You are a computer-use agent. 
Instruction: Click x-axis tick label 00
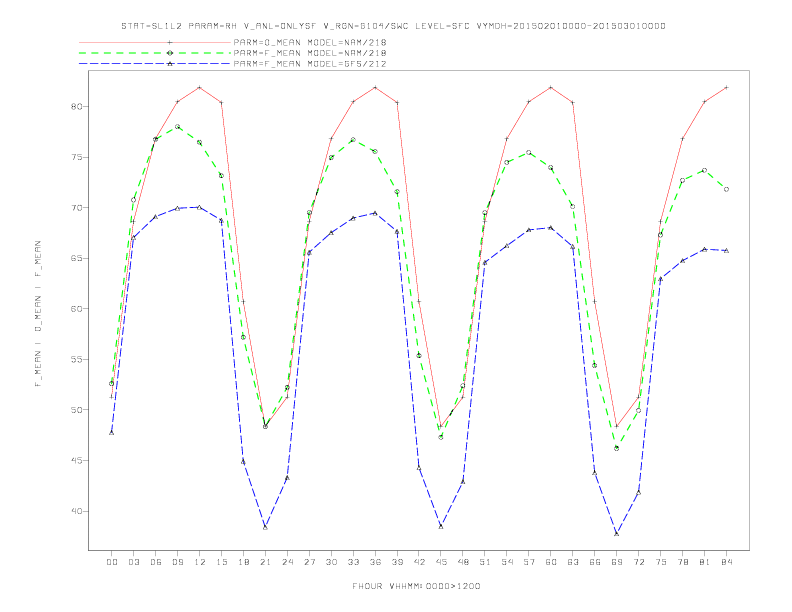point(112,562)
